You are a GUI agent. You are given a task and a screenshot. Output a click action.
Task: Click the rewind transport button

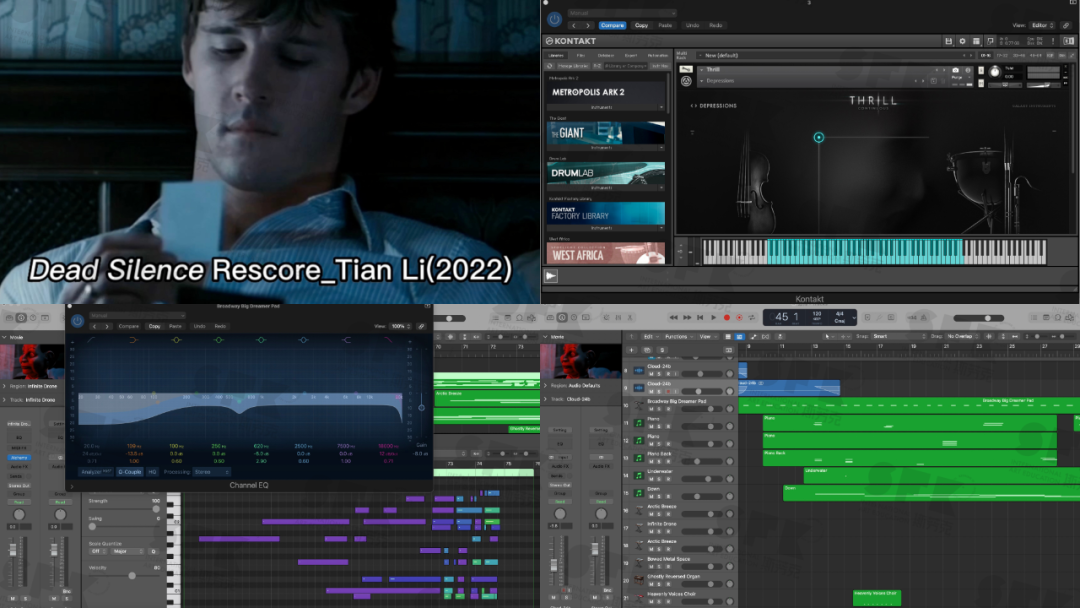pyautogui.click(x=674, y=317)
